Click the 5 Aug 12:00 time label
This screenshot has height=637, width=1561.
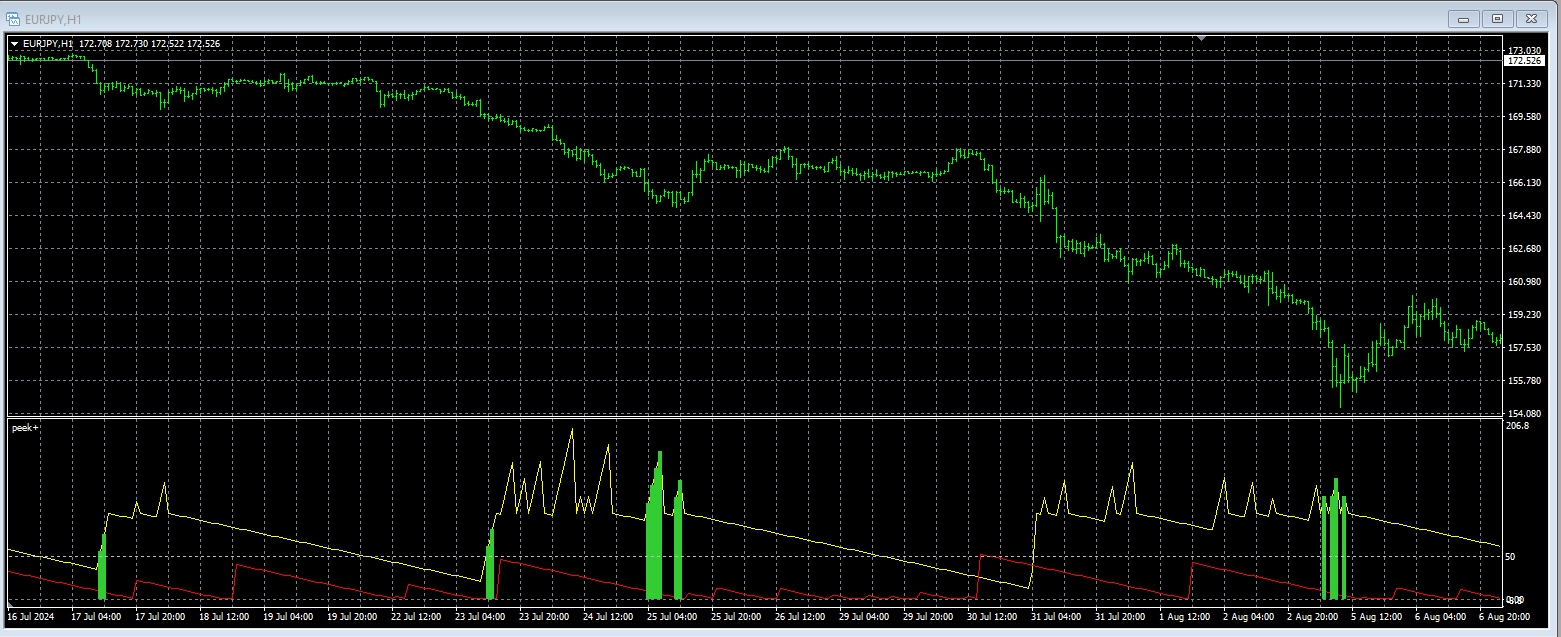[x=1375, y=617]
